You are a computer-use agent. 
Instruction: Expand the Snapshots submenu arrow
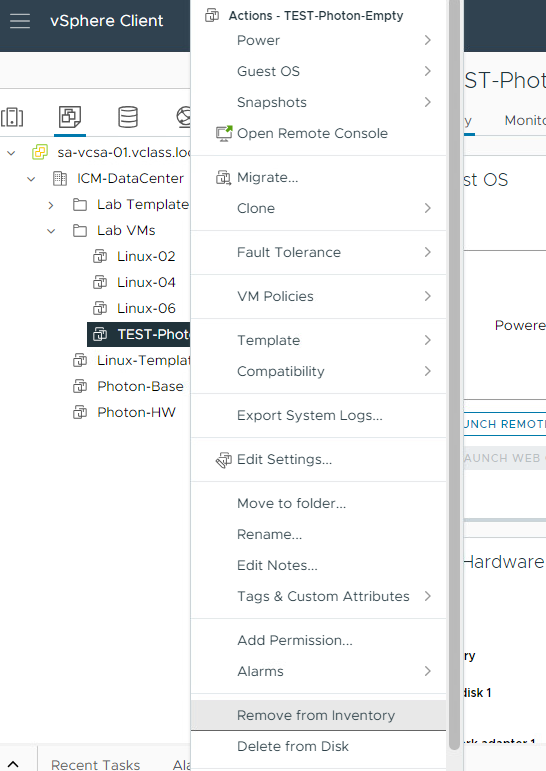pyautogui.click(x=427, y=102)
